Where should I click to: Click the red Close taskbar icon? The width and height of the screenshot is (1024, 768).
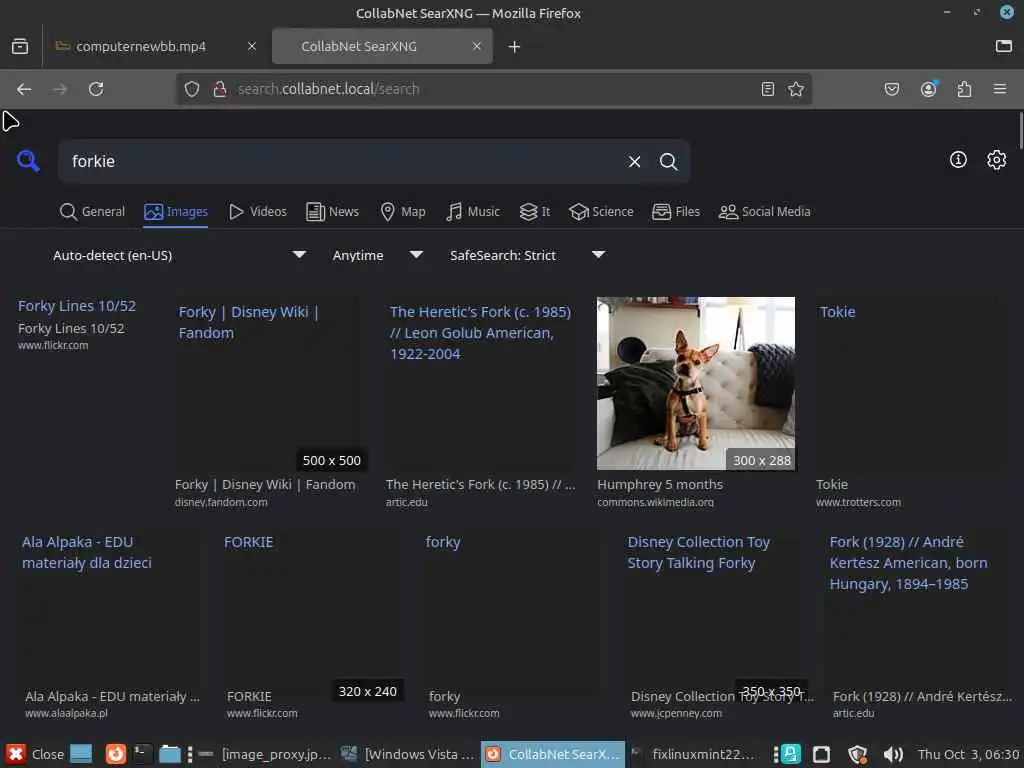(16, 754)
